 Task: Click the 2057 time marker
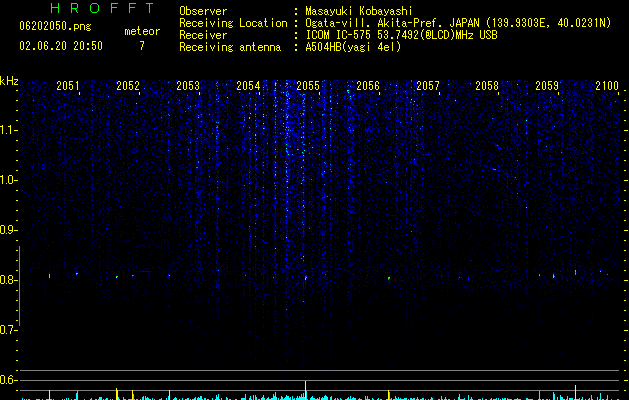[x=428, y=86]
